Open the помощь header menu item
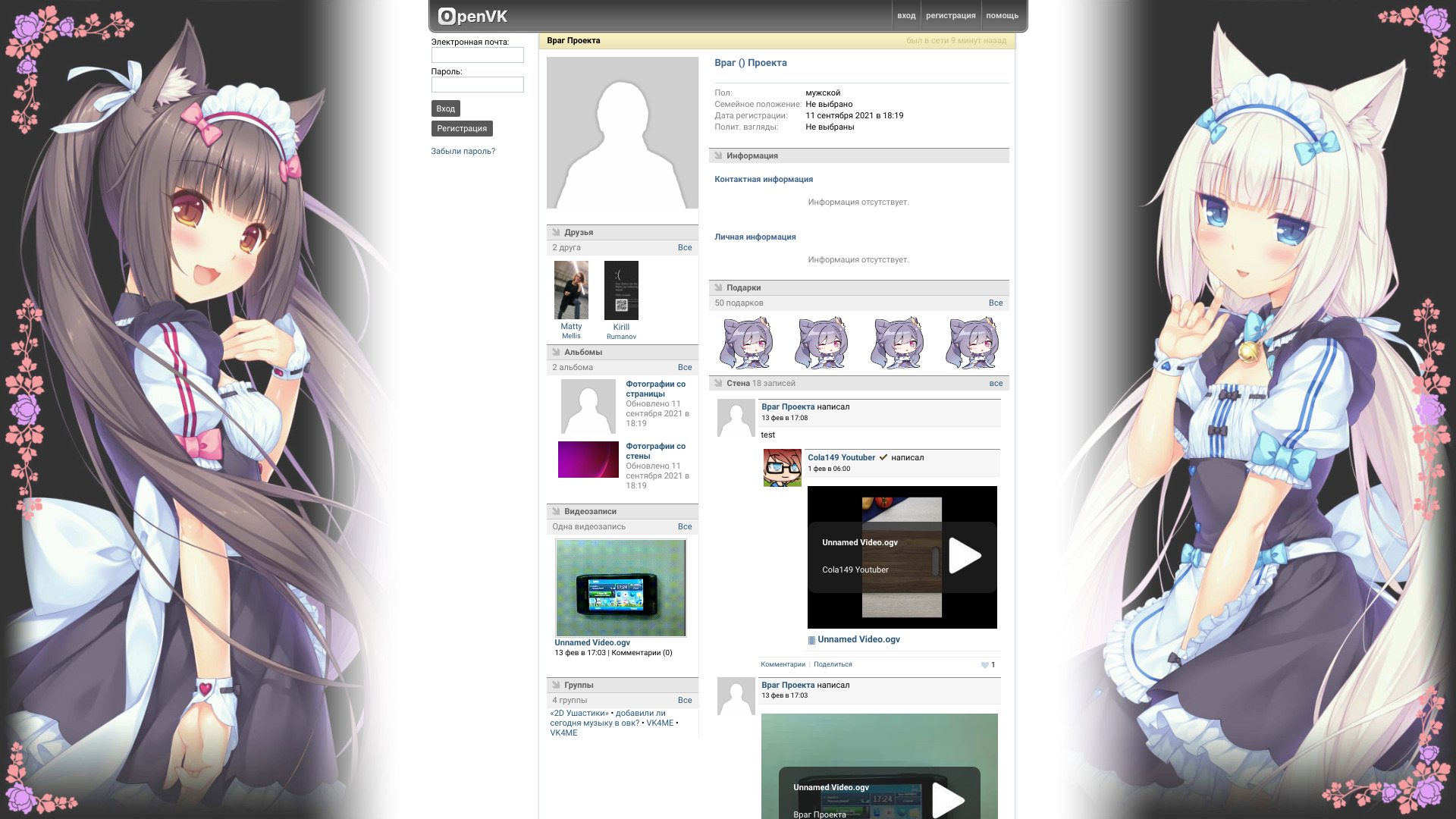The height and width of the screenshot is (819, 1456). pyautogui.click(x=1002, y=16)
